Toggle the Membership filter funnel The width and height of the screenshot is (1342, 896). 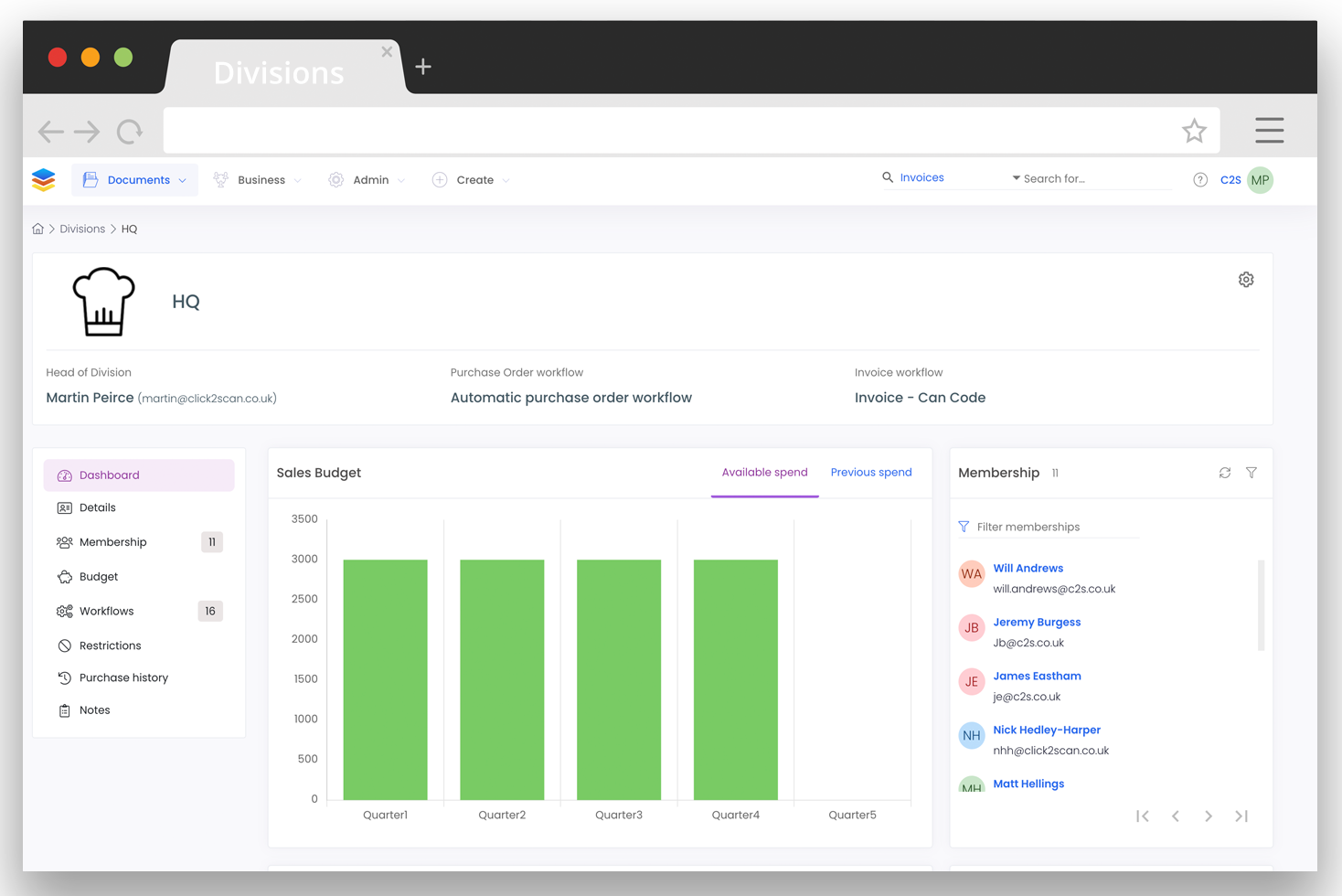[1251, 473]
